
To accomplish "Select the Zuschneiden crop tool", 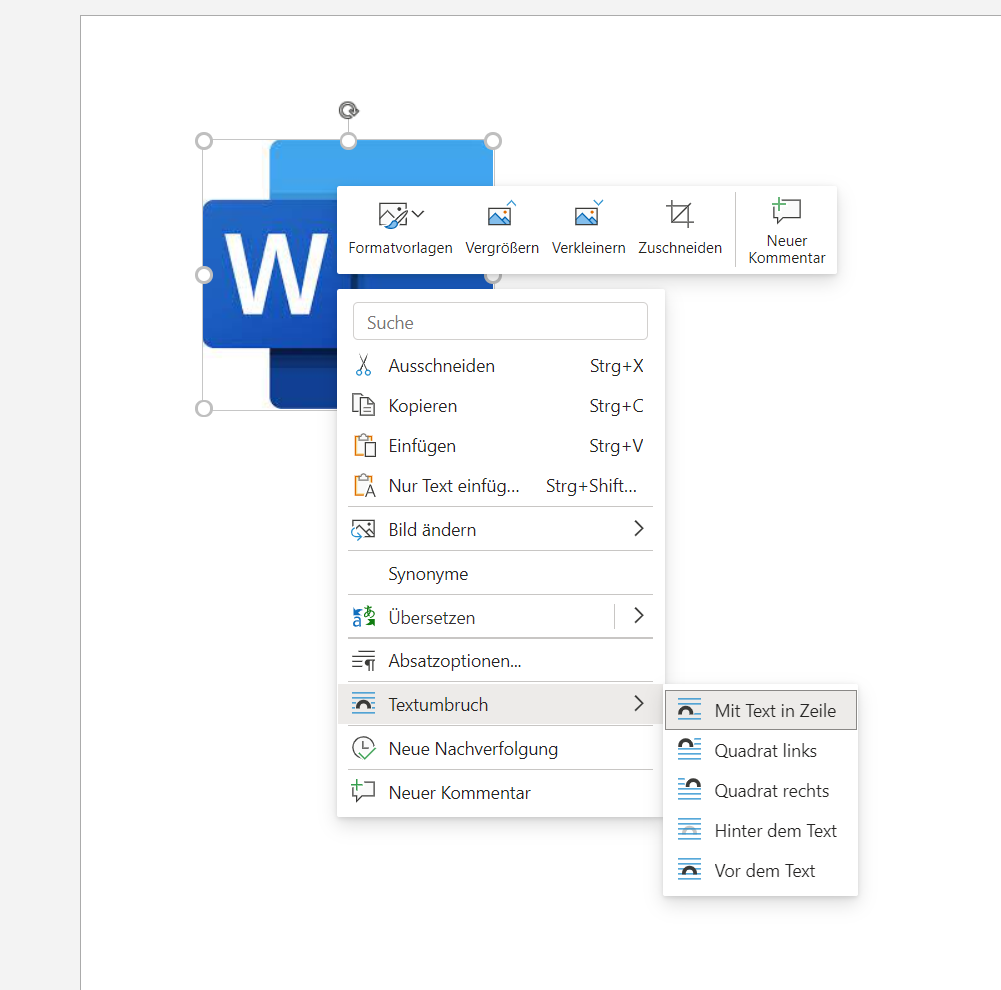I will pyautogui.click(x=680, y=214).
